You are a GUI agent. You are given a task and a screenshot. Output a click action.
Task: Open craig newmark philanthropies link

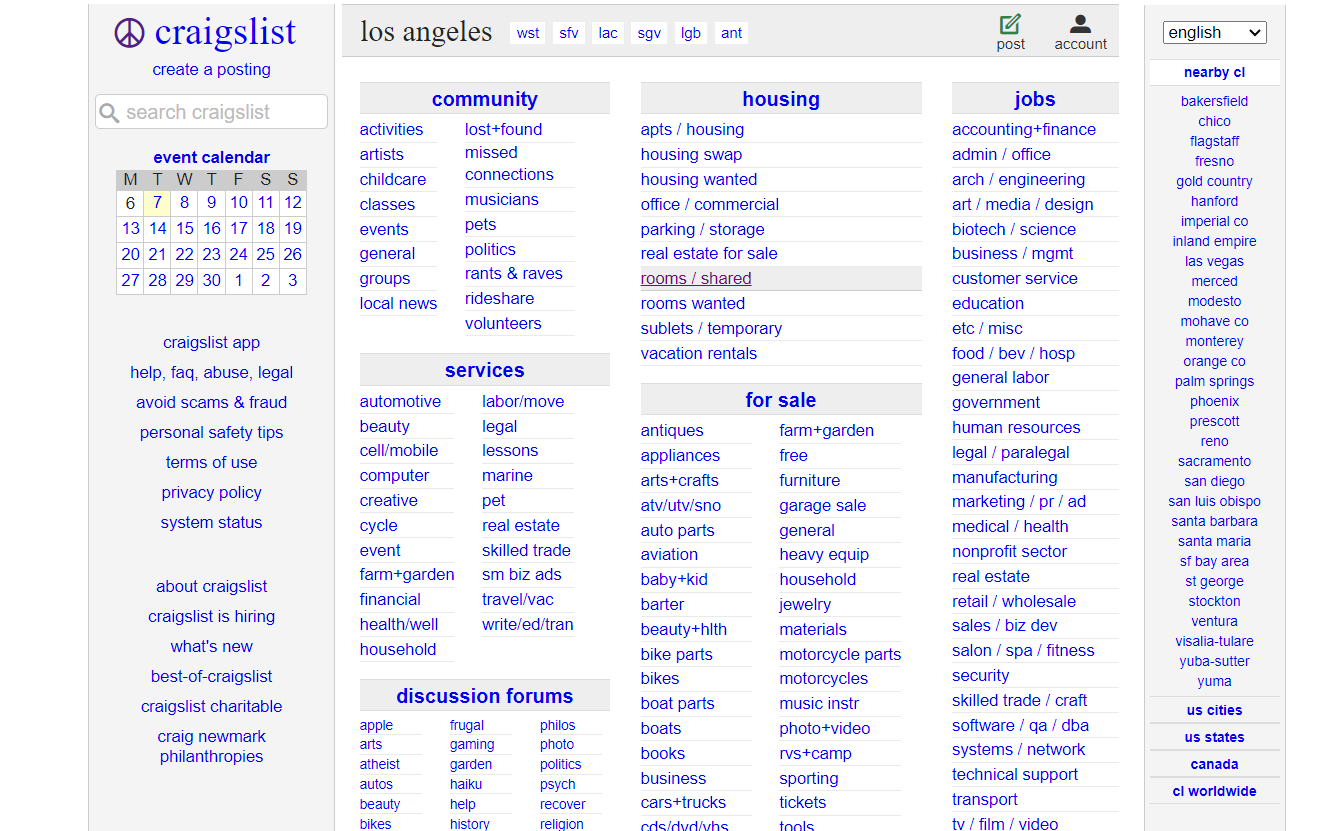pos(211,746)
